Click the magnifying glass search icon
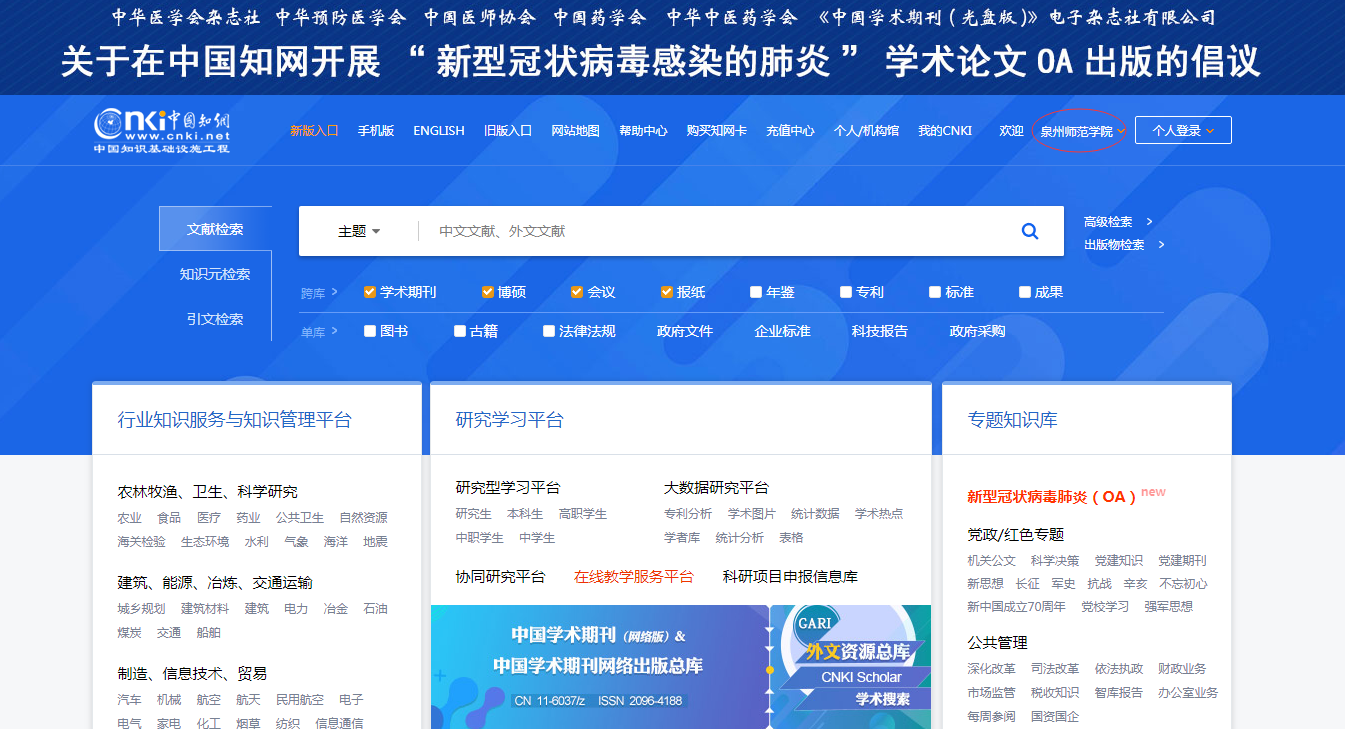The image size is (1345, 729). pos(1029,231)
